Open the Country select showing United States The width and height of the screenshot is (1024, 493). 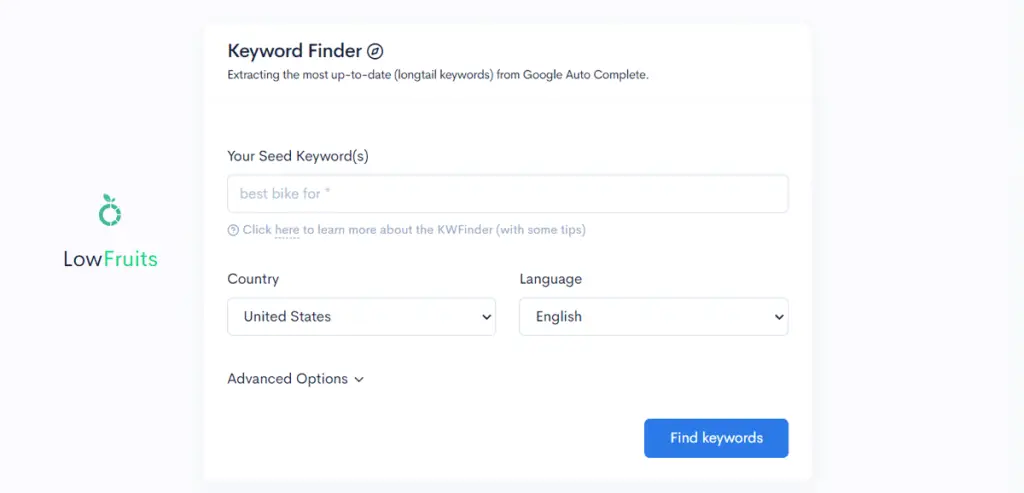[361, 317]
